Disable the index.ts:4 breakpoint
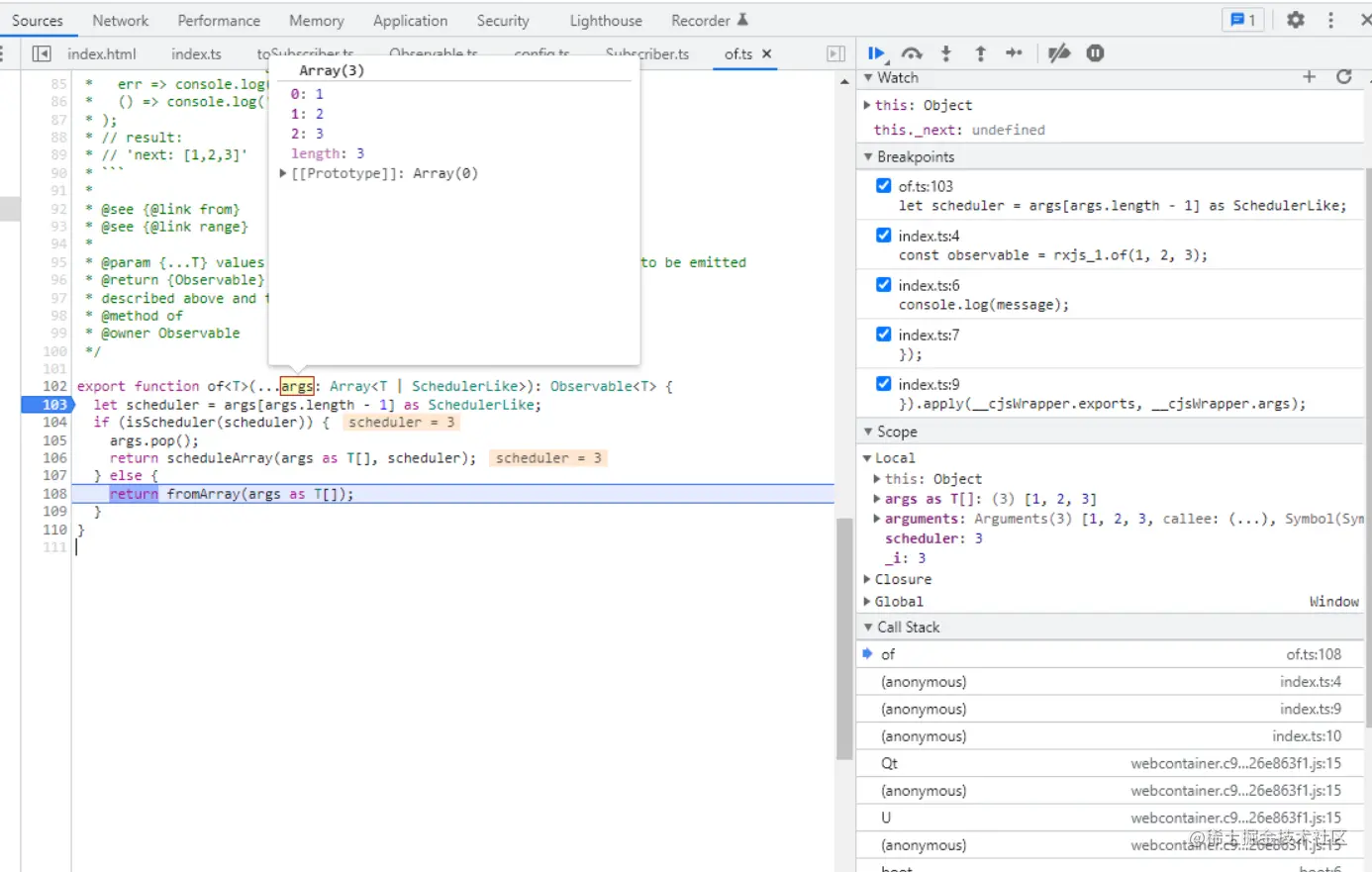Viewport: 1372px width, 872px height. (x=883, y=235)
